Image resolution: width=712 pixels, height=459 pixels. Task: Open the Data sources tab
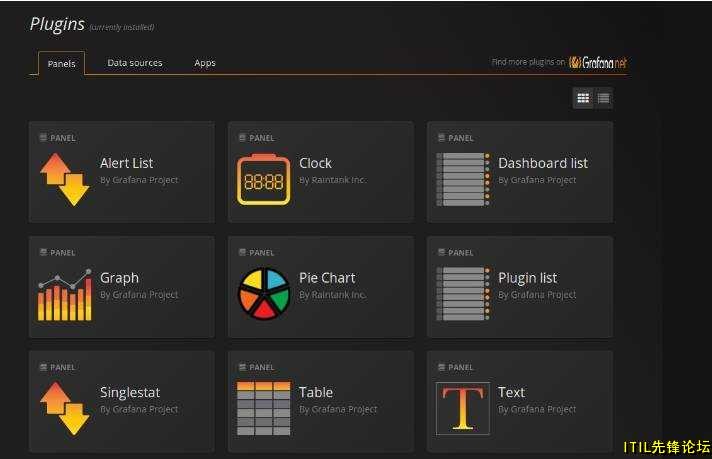click(x=135, y=63)
